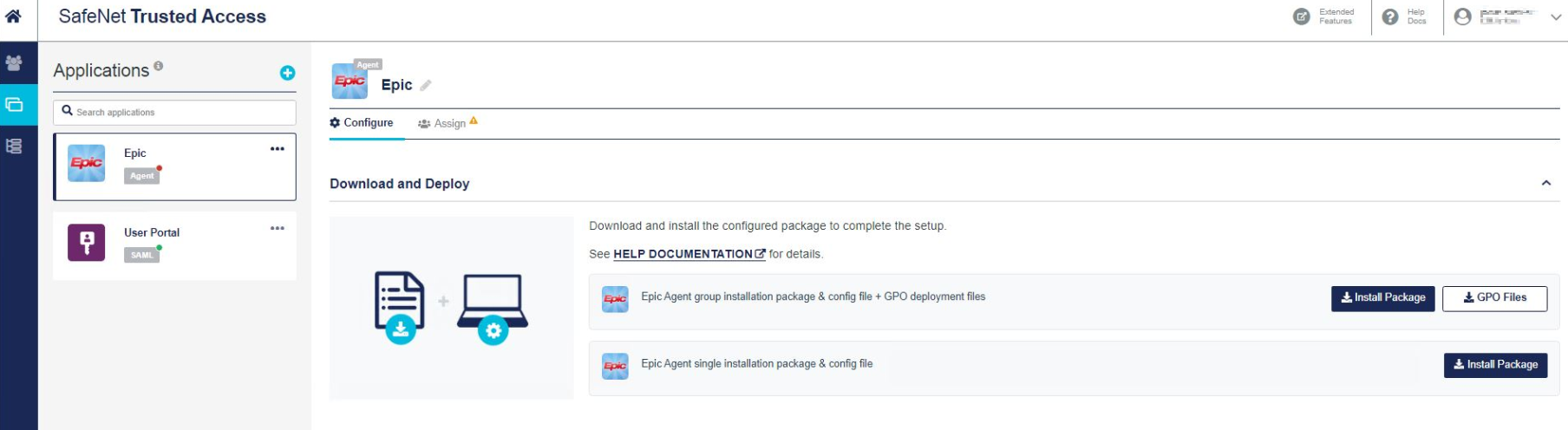This screenshot has width=1568, height=430.
Task: Open the Users section in sidebar
Action: pos(14,63)
